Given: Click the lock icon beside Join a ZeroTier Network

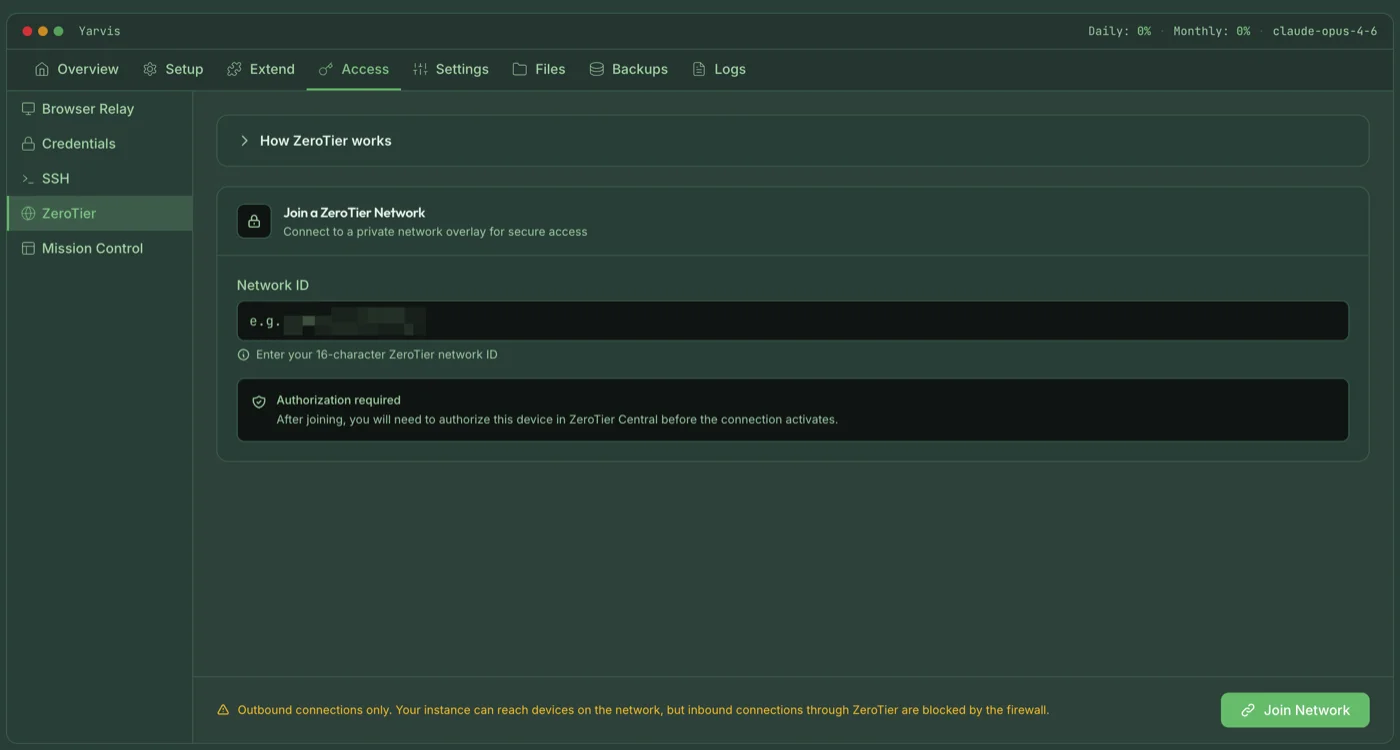Looking at the screenshot, I should tap(254, 221).
